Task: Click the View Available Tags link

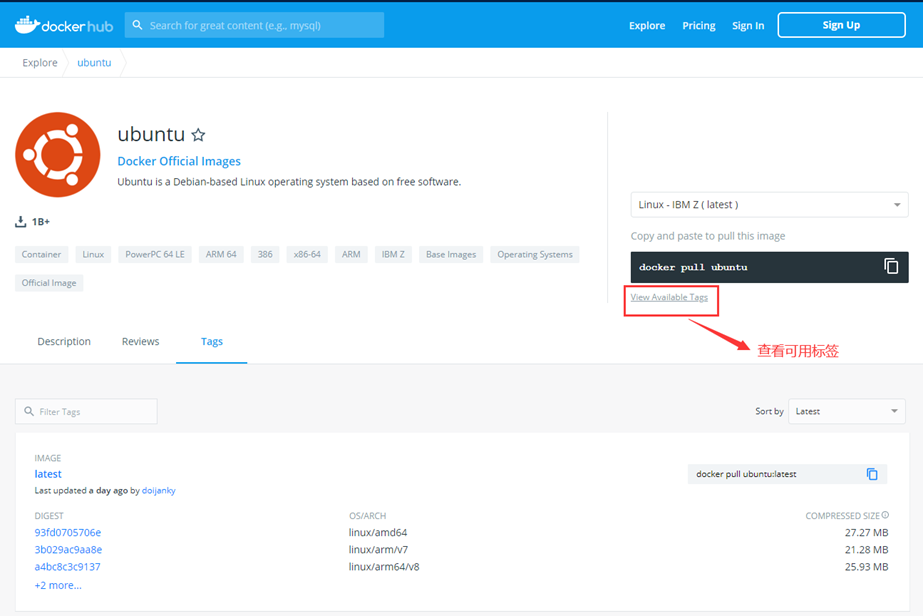Action: tap(669, 297)
